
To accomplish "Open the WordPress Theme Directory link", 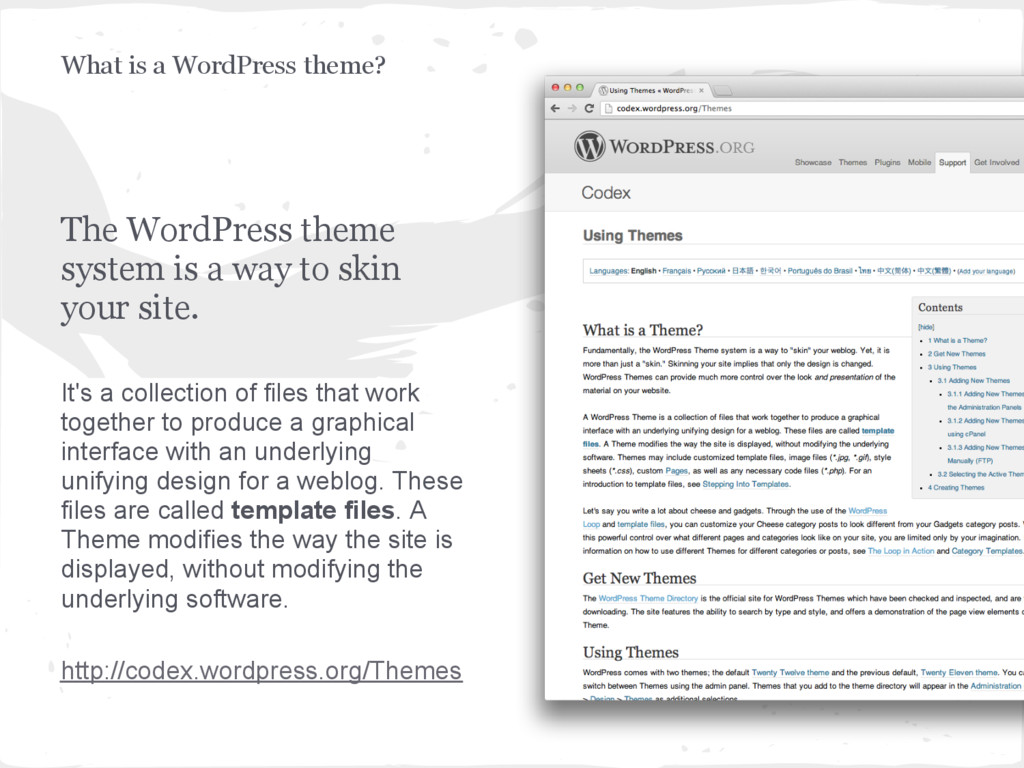I will pyautogui.click(x=648, y=598).
